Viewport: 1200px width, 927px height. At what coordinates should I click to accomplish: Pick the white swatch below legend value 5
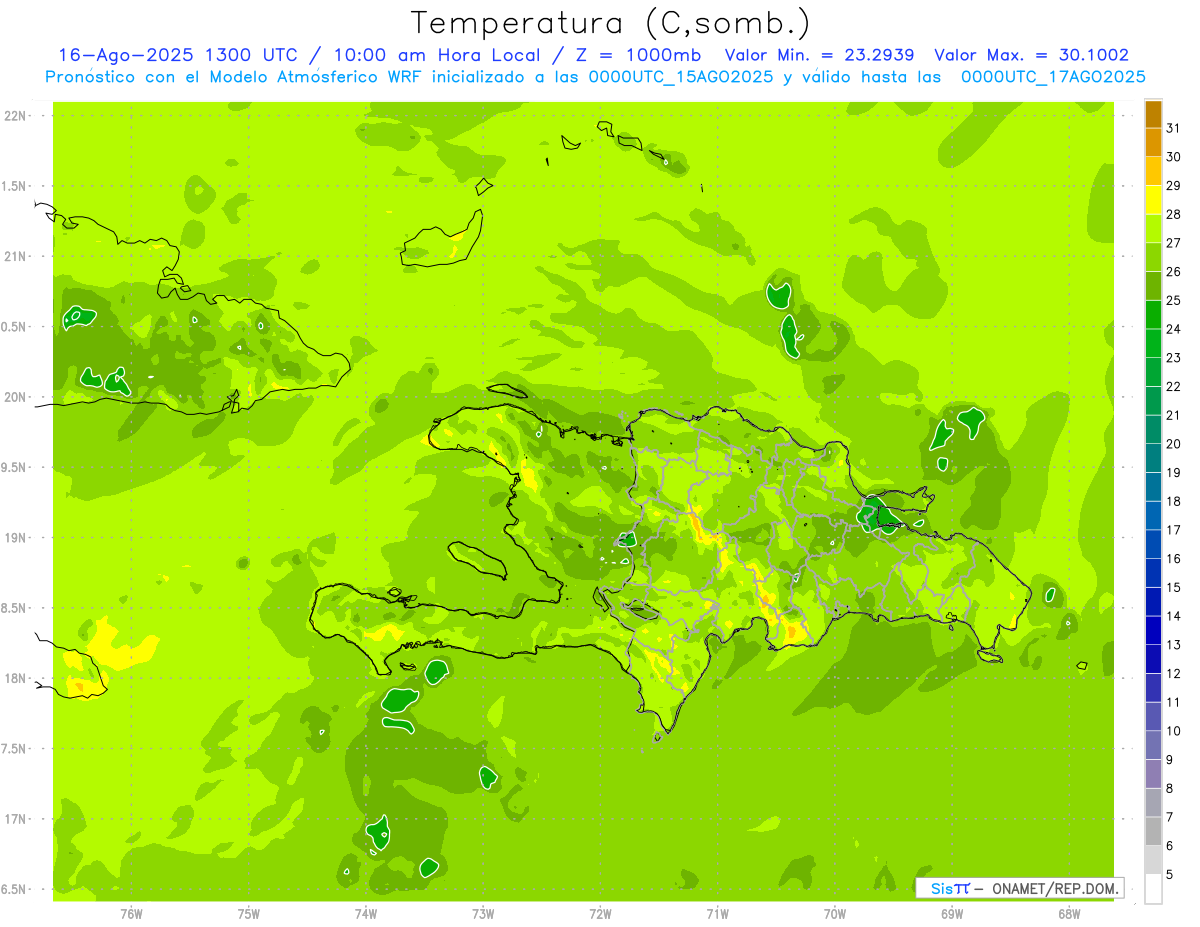click(x=1153, y=889)
